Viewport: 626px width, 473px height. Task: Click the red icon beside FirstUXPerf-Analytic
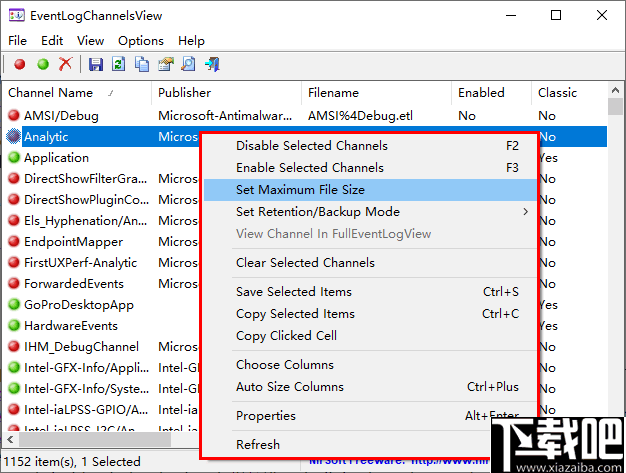(14, 262)
